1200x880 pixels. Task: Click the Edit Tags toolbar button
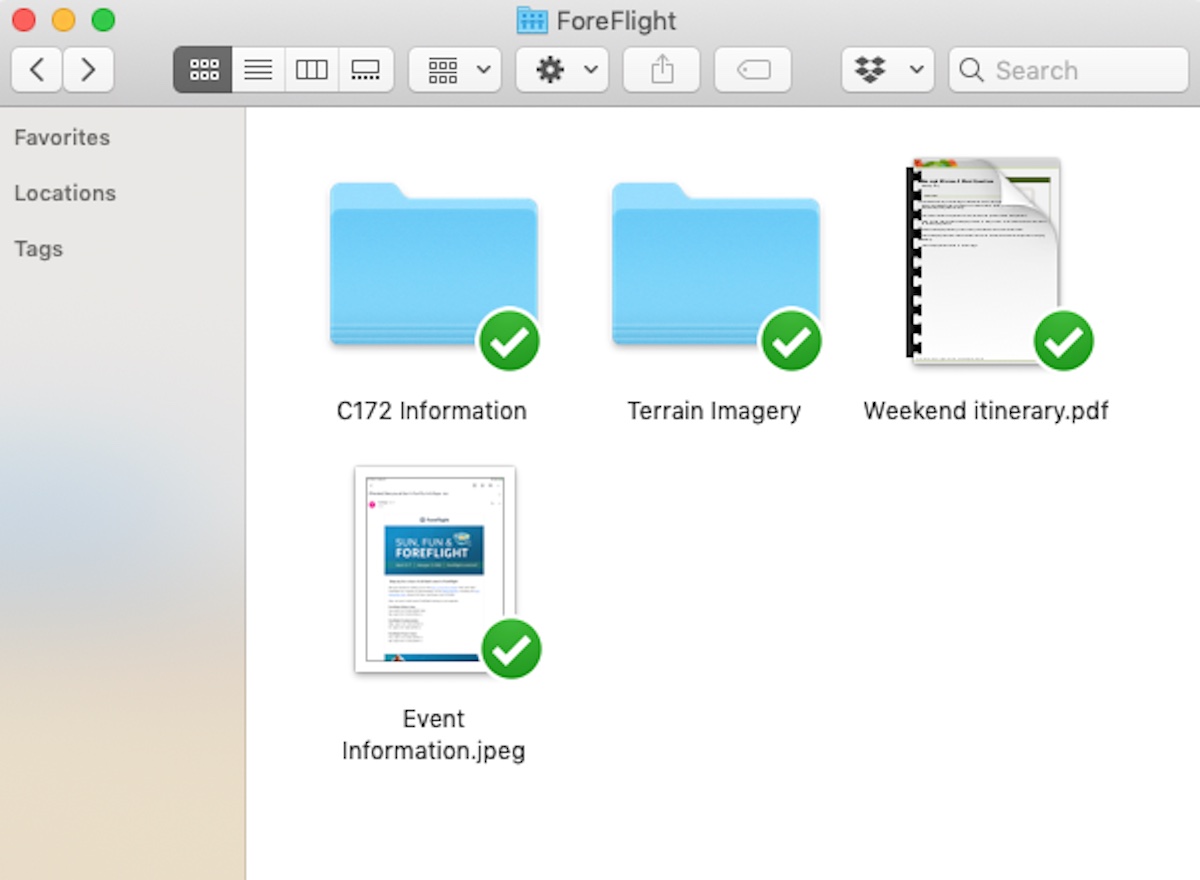pos(753,70)
